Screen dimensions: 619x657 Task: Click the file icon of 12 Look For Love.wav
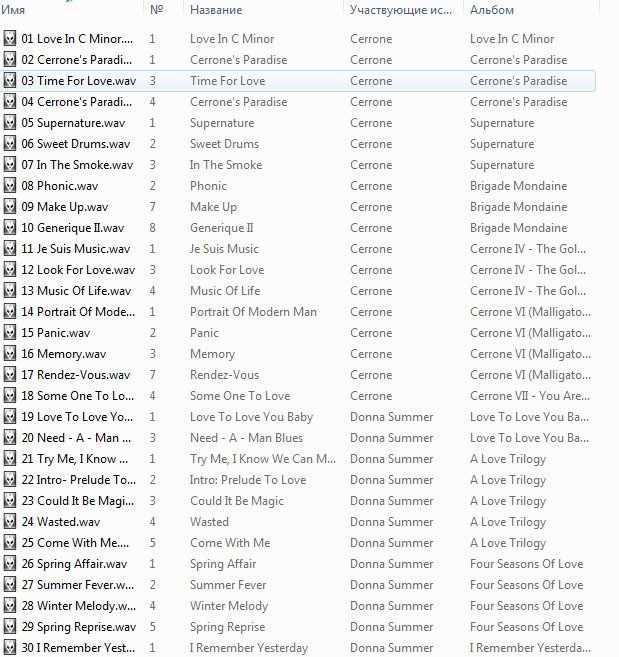click(10, 269)
